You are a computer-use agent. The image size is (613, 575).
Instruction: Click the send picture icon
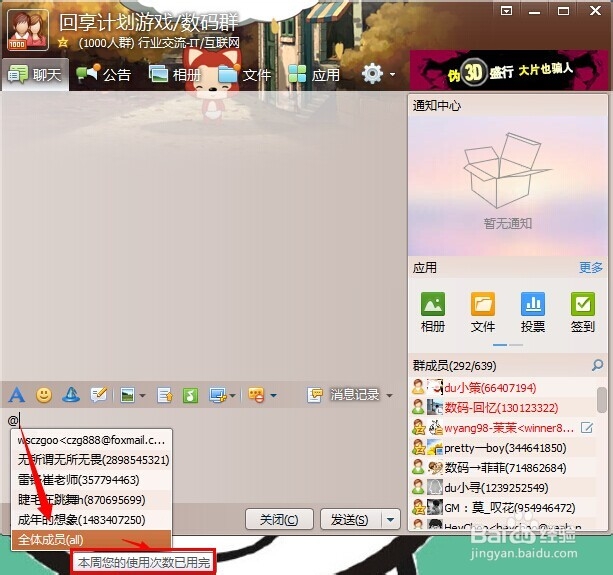[128, 395]
